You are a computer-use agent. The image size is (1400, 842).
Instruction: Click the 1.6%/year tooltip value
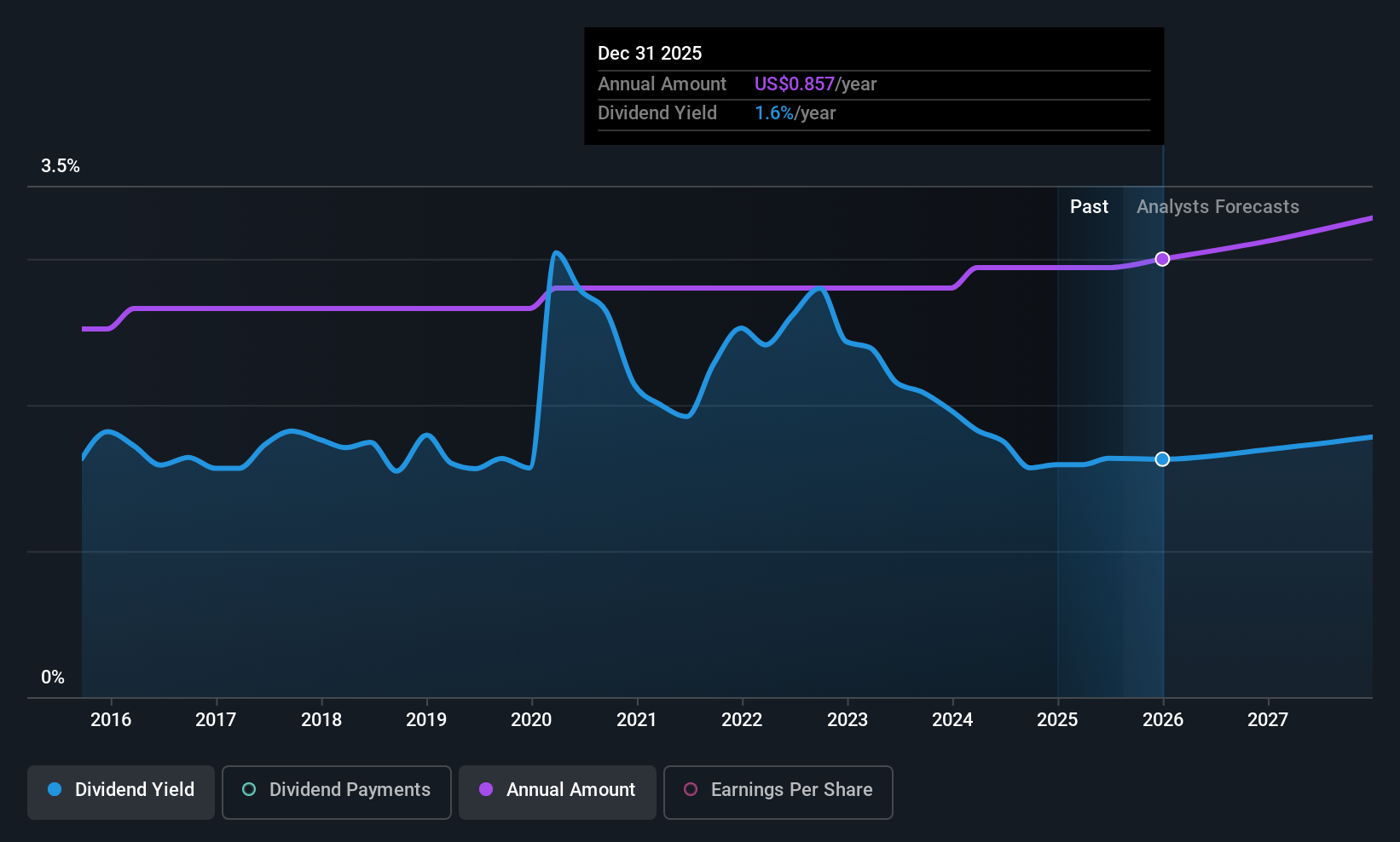click(795, 113)
